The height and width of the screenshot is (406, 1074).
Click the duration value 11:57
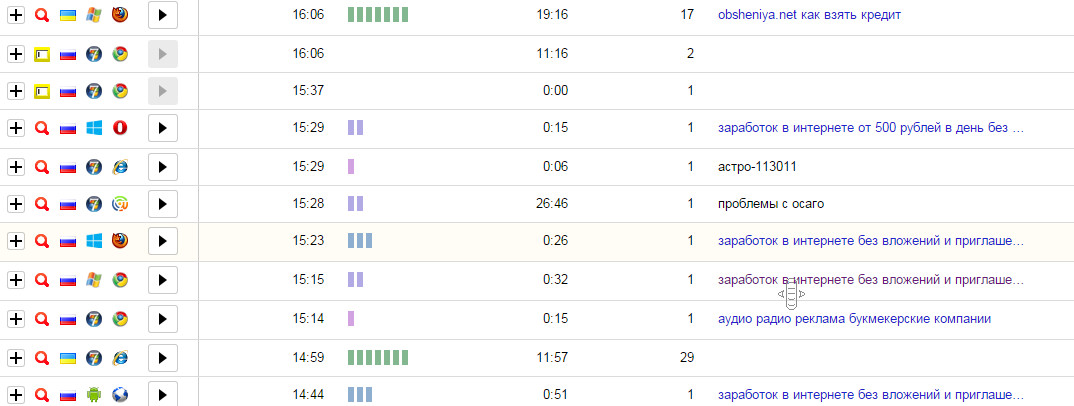tap(552, 357)
